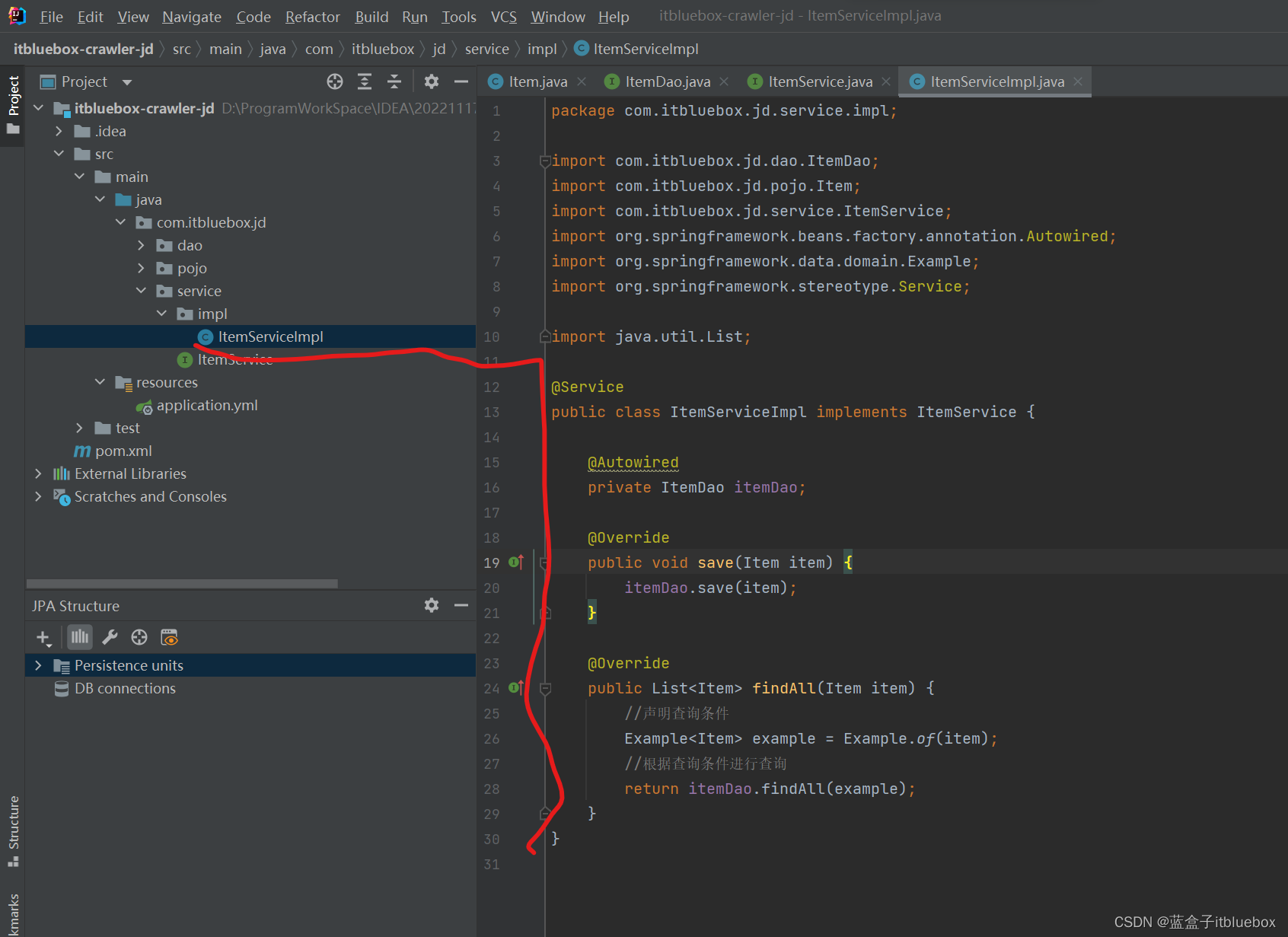The width and height of the screenshot is (1288, 937).
Task: Click the implements gutter icon on line 24
Action: (x=516, y=688)
